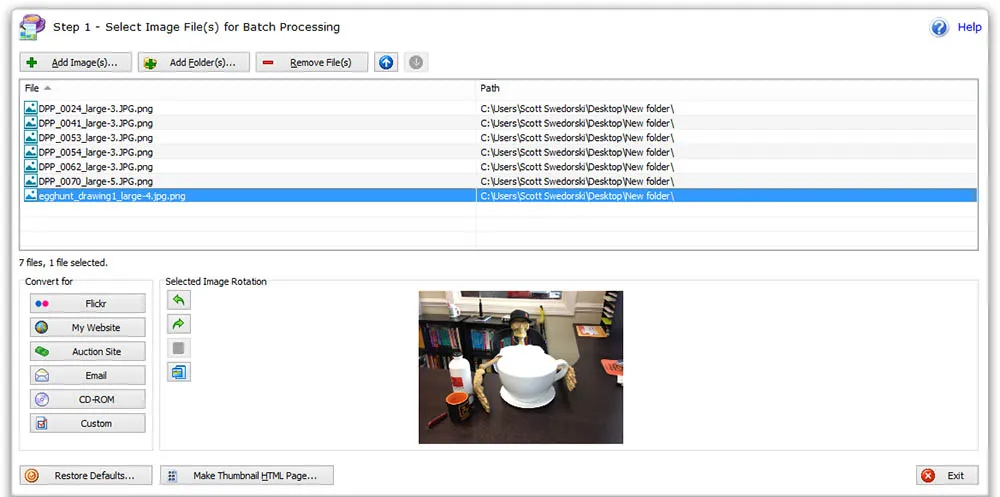This screenshot has width=1000, height=497.
Task: Click path cell of egghunt_drawing1 row
Action: (726, 196)
